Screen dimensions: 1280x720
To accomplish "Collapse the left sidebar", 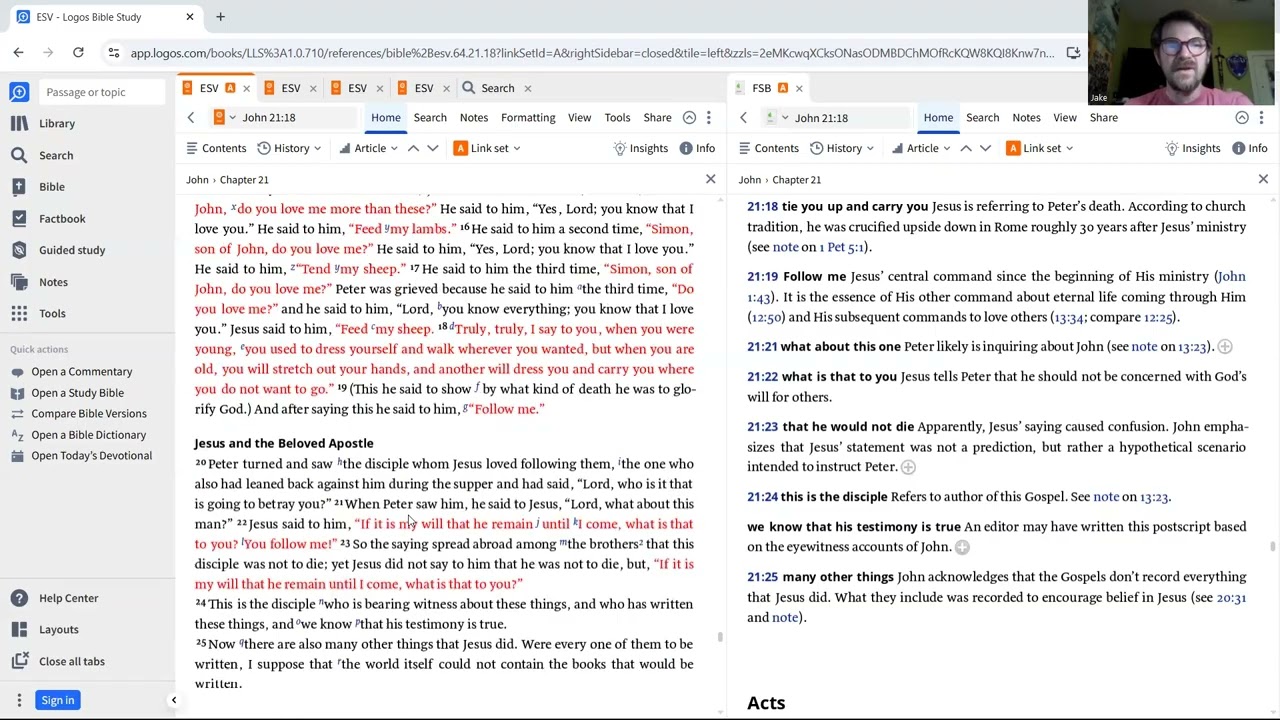I will click(173, 700).
